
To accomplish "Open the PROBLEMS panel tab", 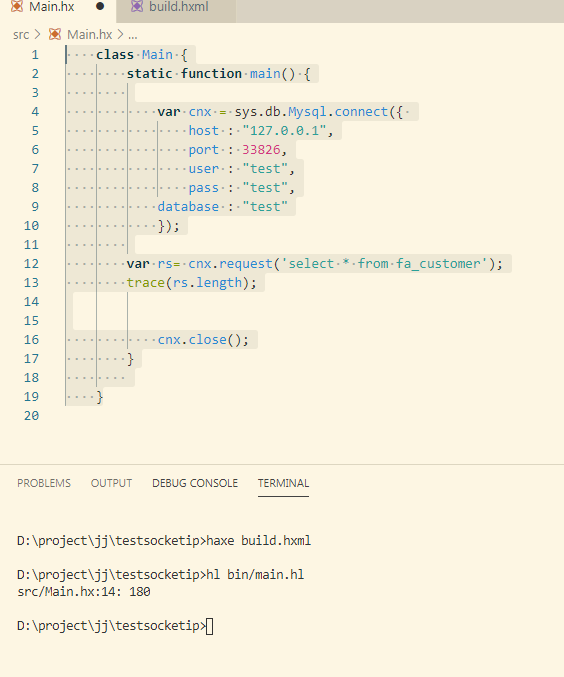I will (x=44, y=483).
